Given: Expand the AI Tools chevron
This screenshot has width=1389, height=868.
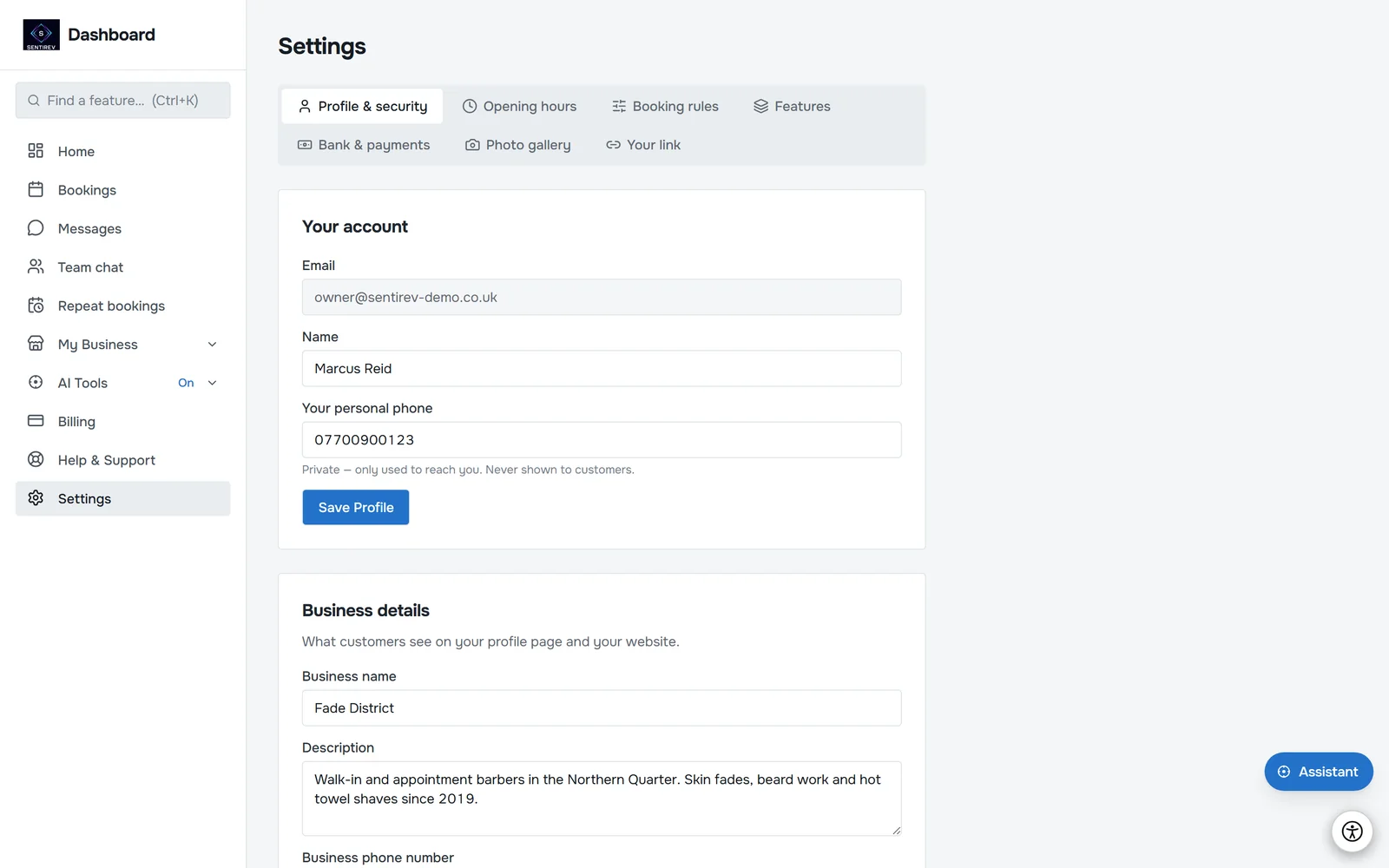Looking at the screenshot, I should click(212, 383).
